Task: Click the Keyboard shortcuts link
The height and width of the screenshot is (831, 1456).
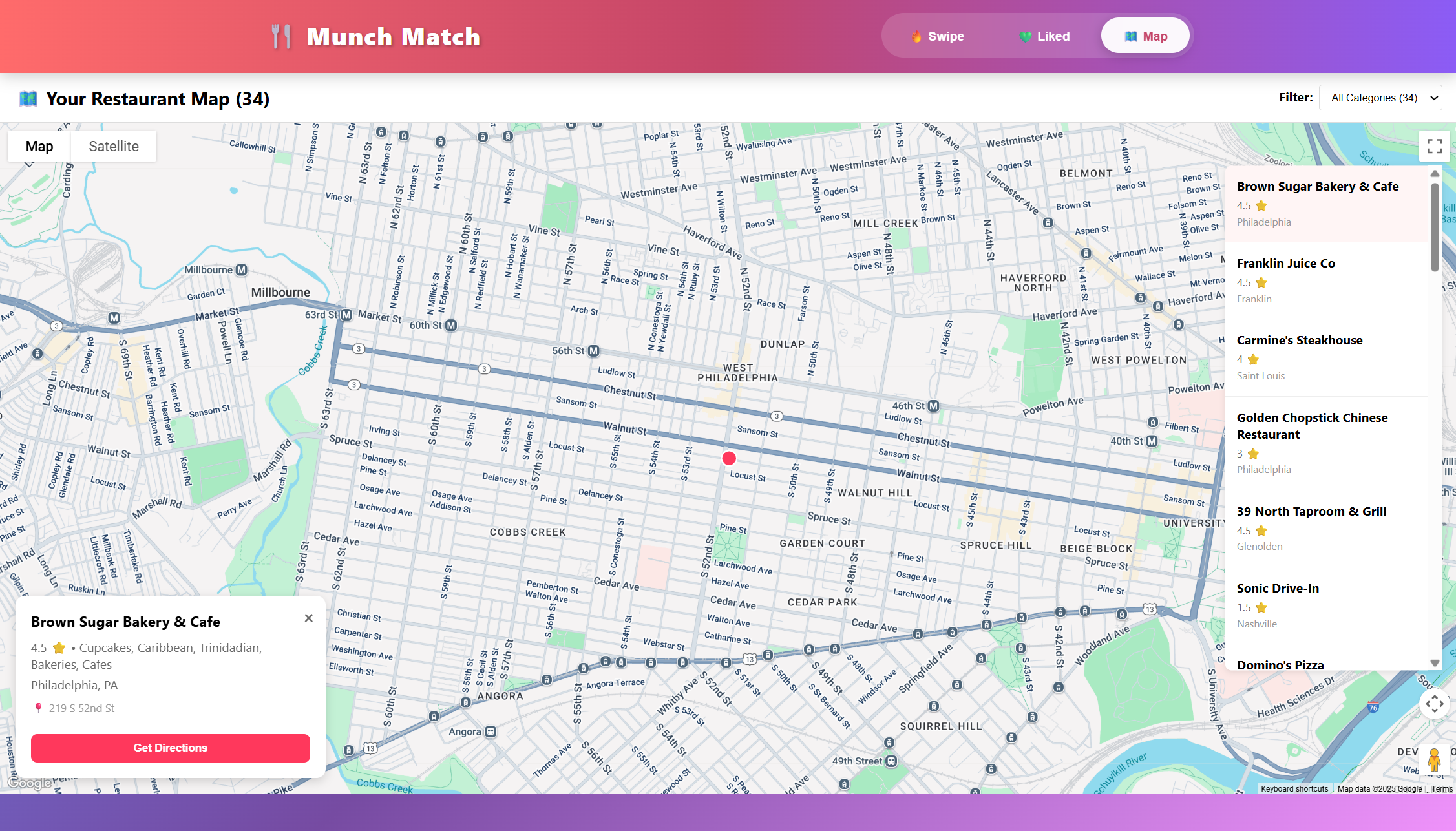Action: click(x=1294, y=788)
